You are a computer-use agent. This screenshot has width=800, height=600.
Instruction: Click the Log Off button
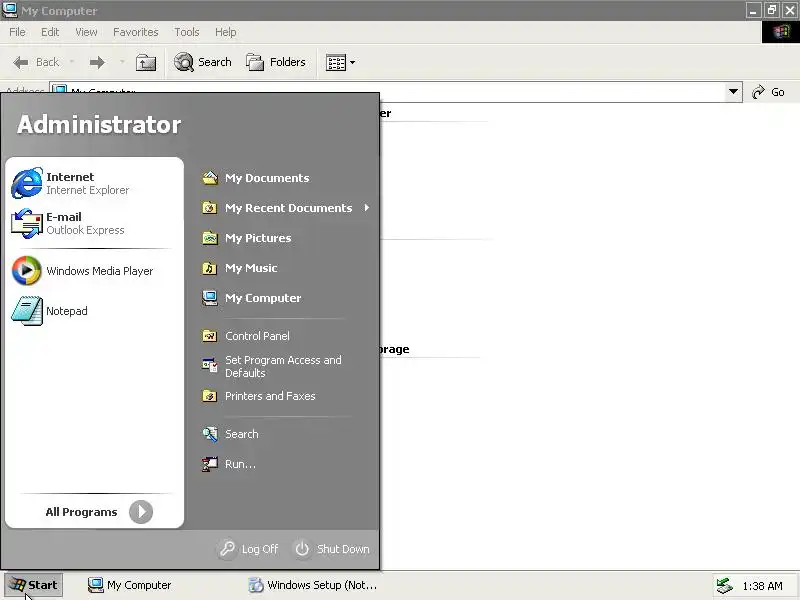pyautogui.click(x=249, y=549)
